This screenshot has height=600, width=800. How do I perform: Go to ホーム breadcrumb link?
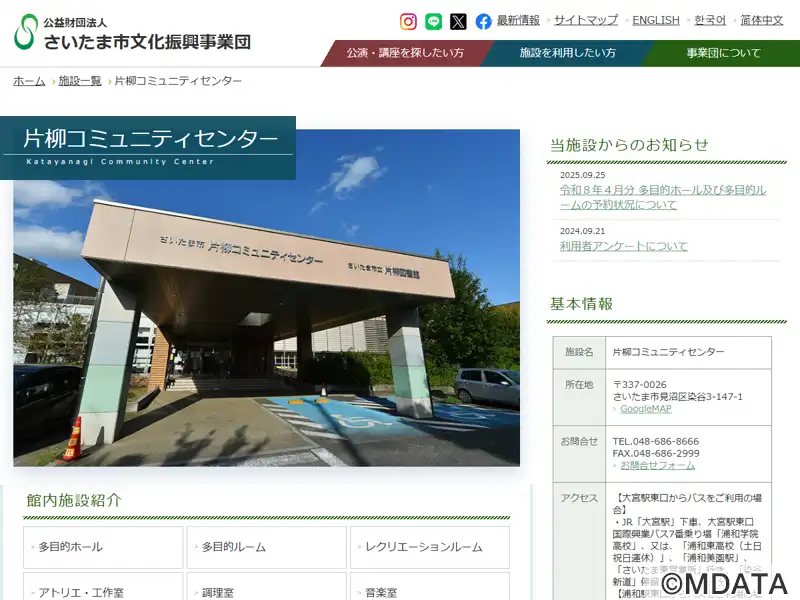coord(29,81)
